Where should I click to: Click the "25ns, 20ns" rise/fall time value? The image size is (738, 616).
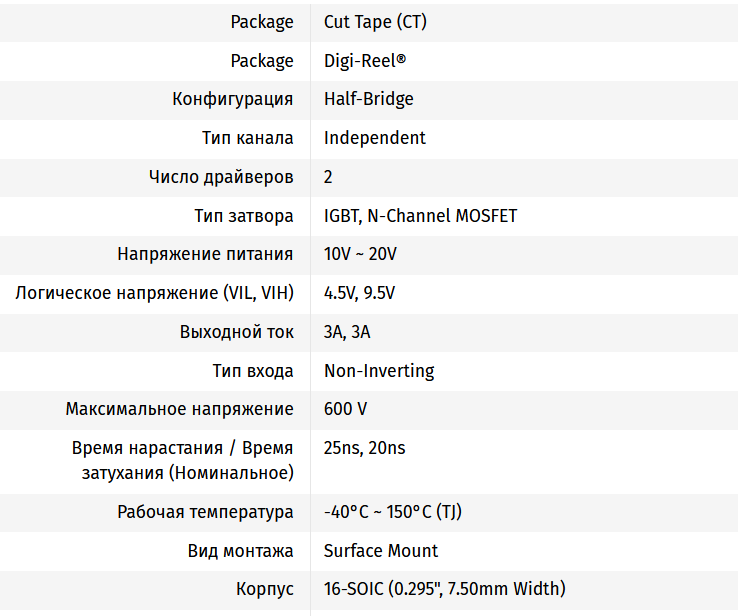364,448
